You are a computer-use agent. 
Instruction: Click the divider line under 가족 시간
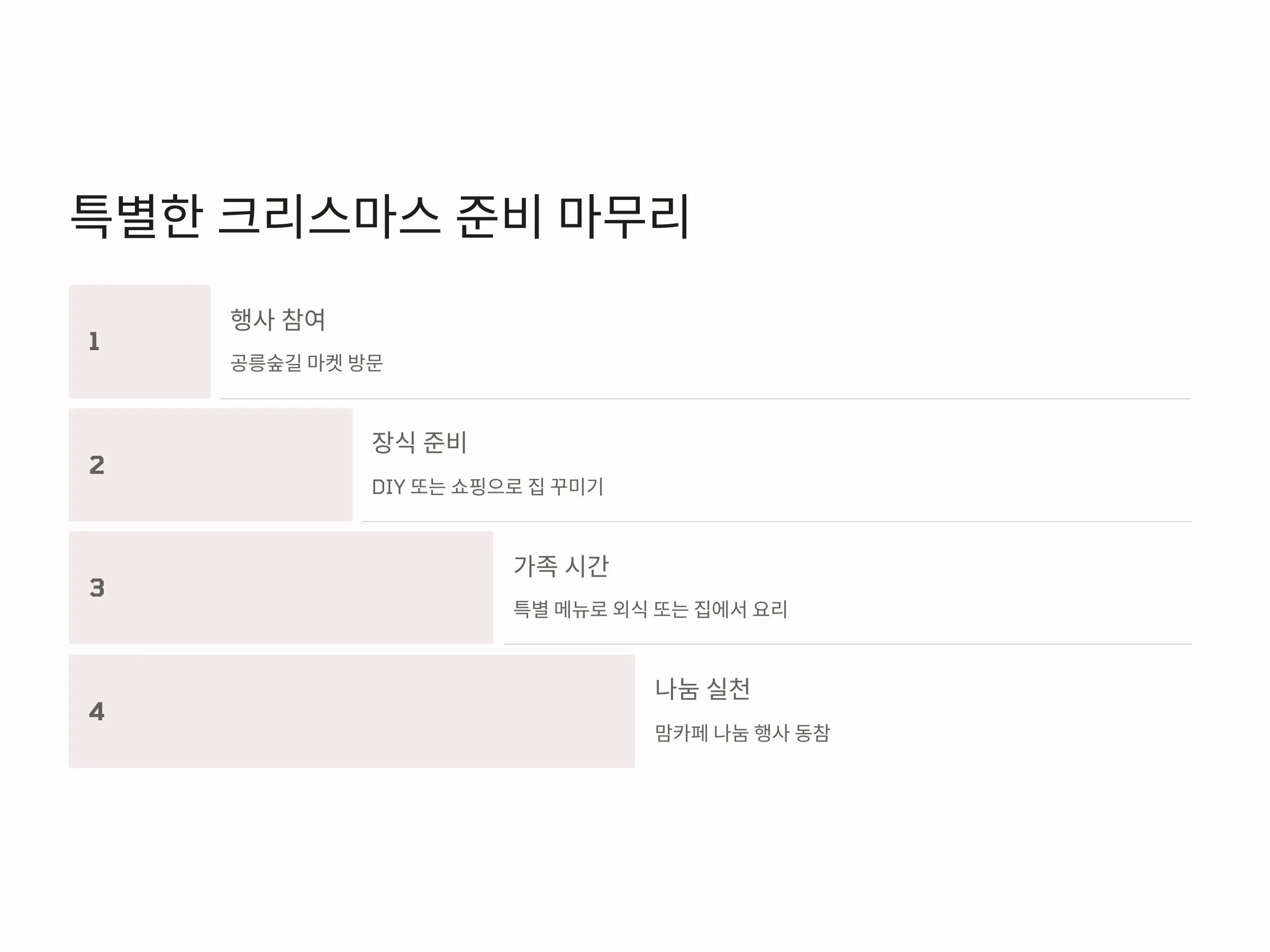click(847, 644)
